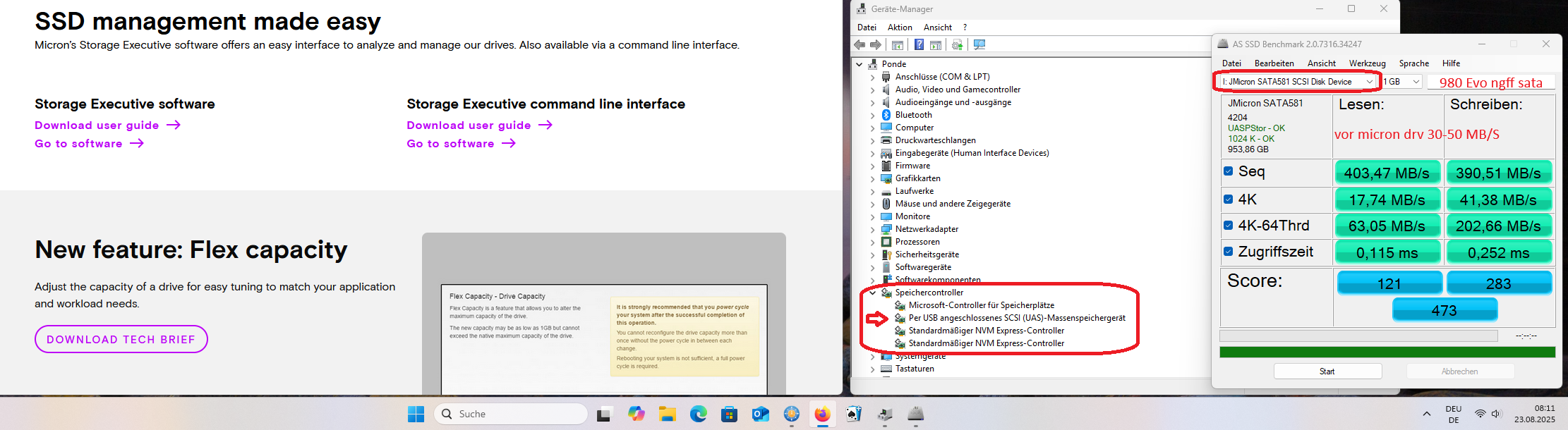Click the green benchmark progress bar
This screenshot has width=1568, height=430.
[x=1387, y=352]
